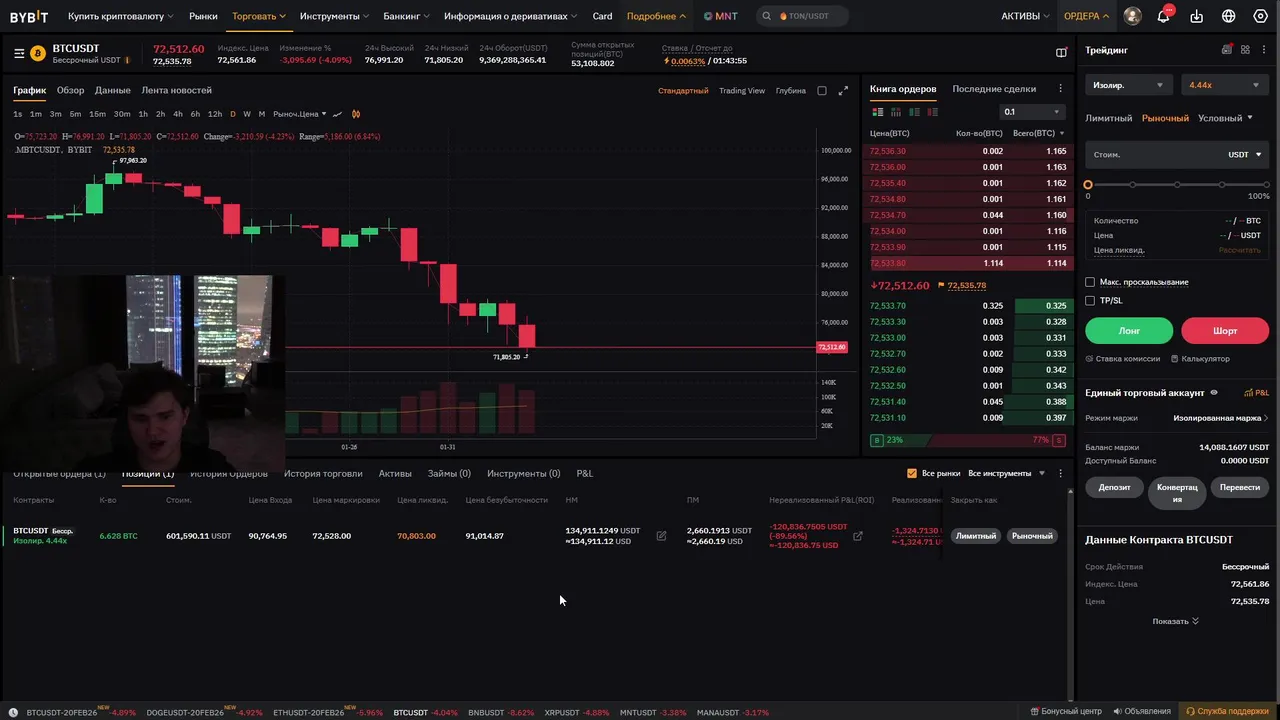Toggle the eye icon near Единый торговый аккаунт
Screen dimensions: 1280x720
pos(1214,393)
